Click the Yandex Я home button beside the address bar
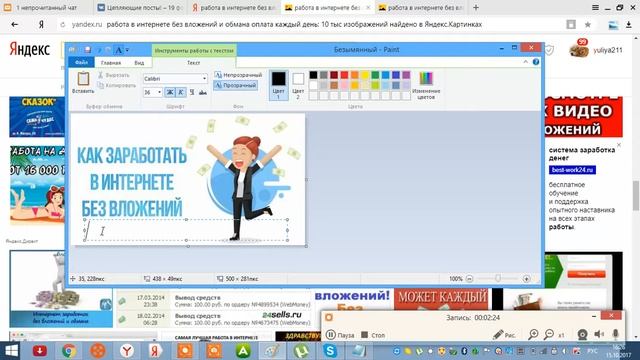 41,24
